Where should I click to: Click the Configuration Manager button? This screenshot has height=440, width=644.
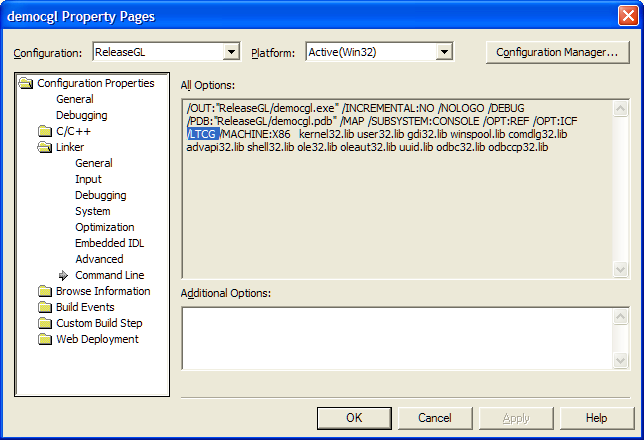[x=557, y=53]
